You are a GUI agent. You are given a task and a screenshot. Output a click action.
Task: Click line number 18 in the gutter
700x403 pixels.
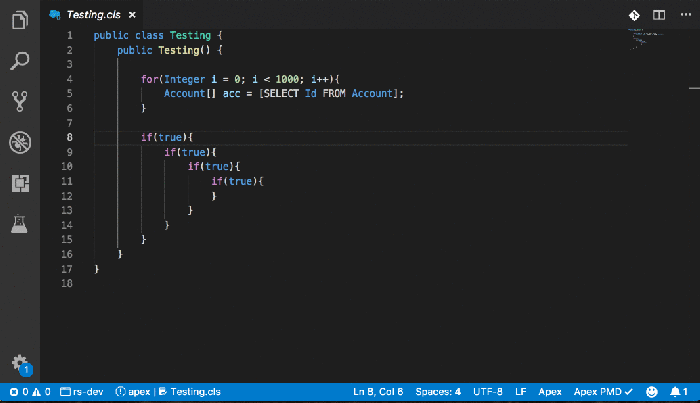[67, 283]
